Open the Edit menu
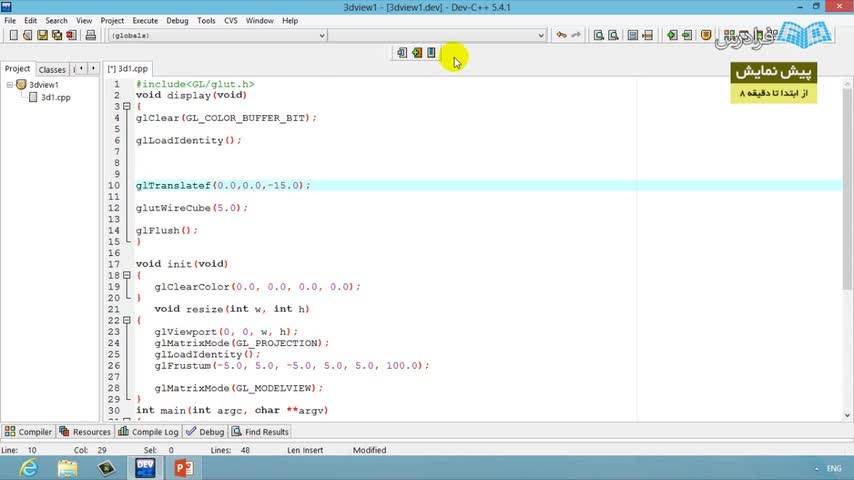 [x=30, y=21]
